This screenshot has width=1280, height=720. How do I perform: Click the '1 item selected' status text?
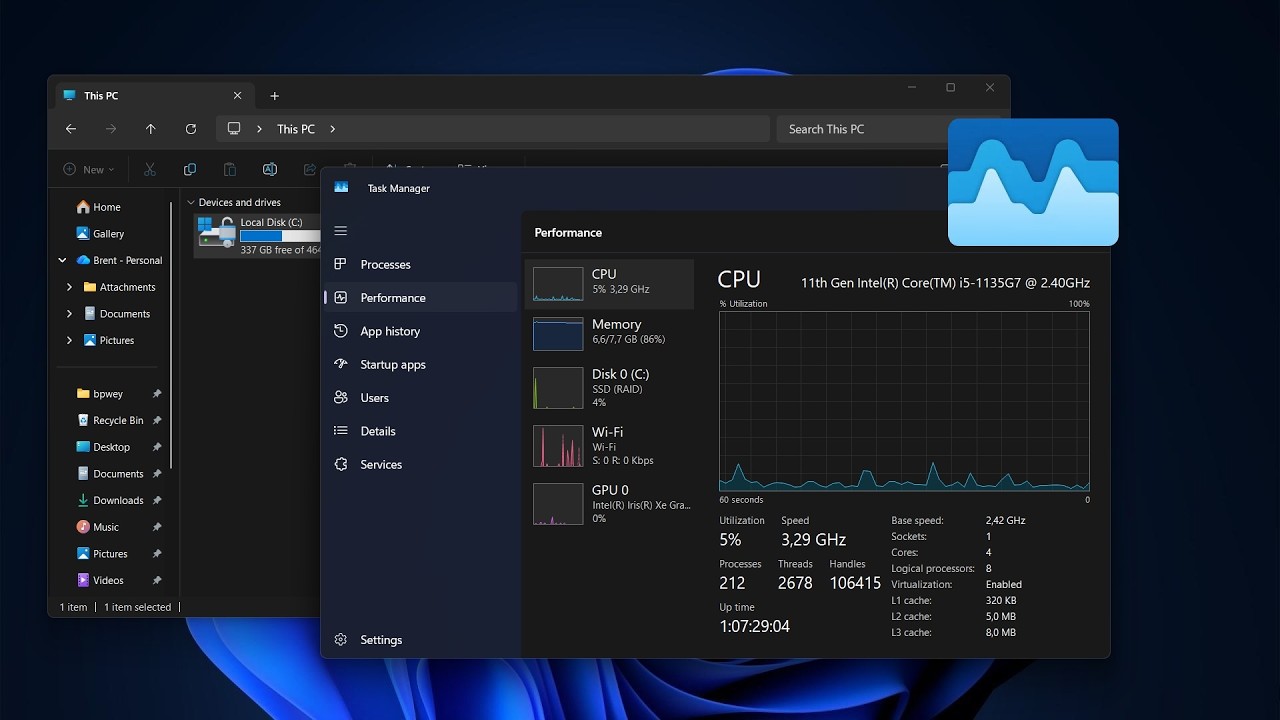(138, 607)
